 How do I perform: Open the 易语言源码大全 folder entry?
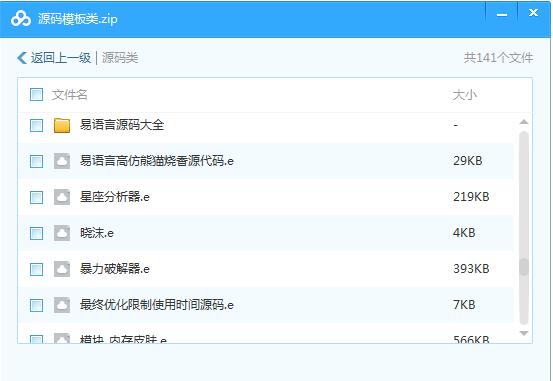[122, 125]
